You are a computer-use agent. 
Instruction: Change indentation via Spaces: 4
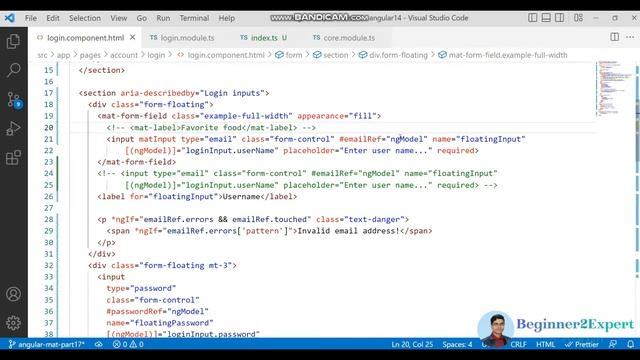point(457,344)
